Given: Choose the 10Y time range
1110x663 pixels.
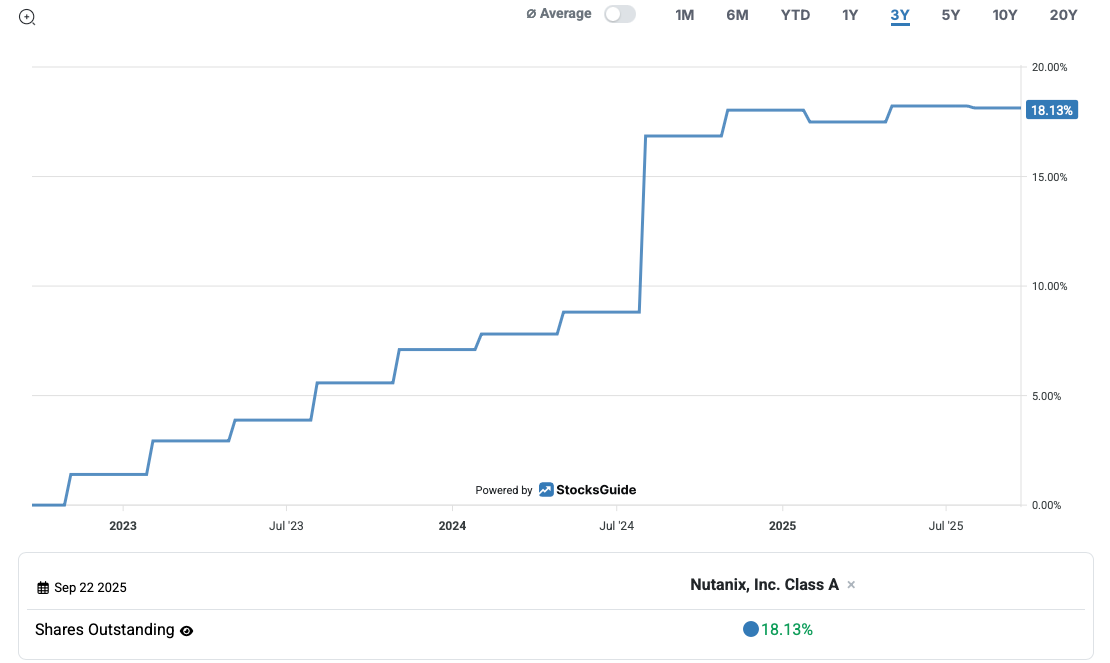Looking at the screenshot, I should [1005, 15].
